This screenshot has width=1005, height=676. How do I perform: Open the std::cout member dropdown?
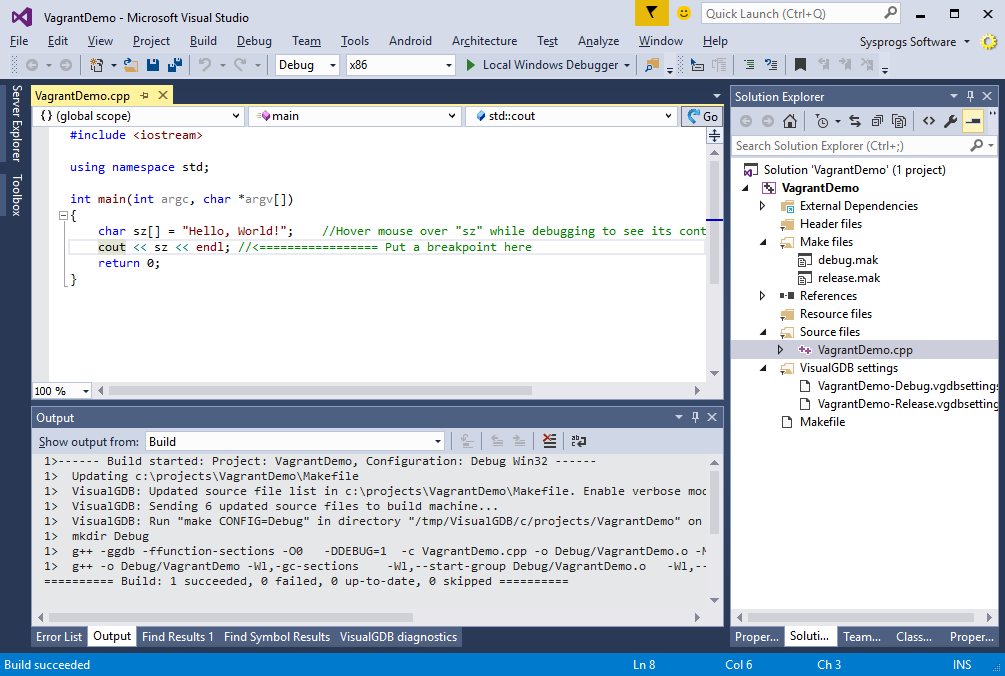click(x=571, y=116)
